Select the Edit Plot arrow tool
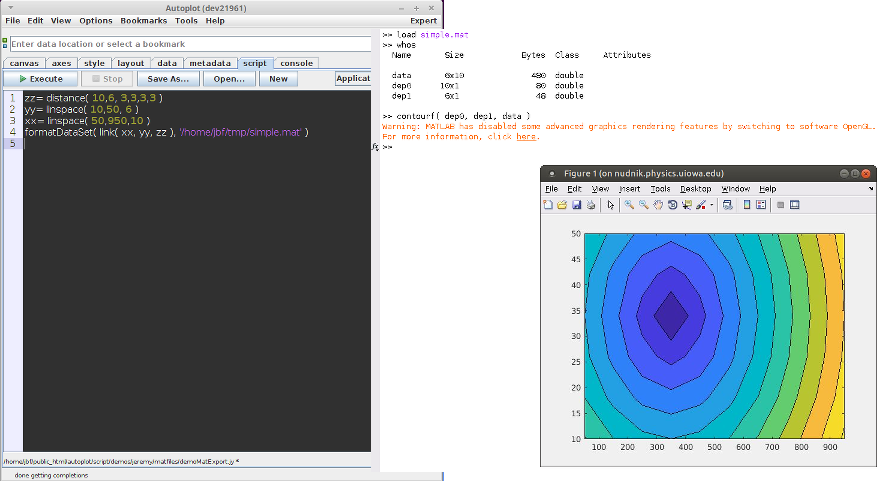 point(611,205)
